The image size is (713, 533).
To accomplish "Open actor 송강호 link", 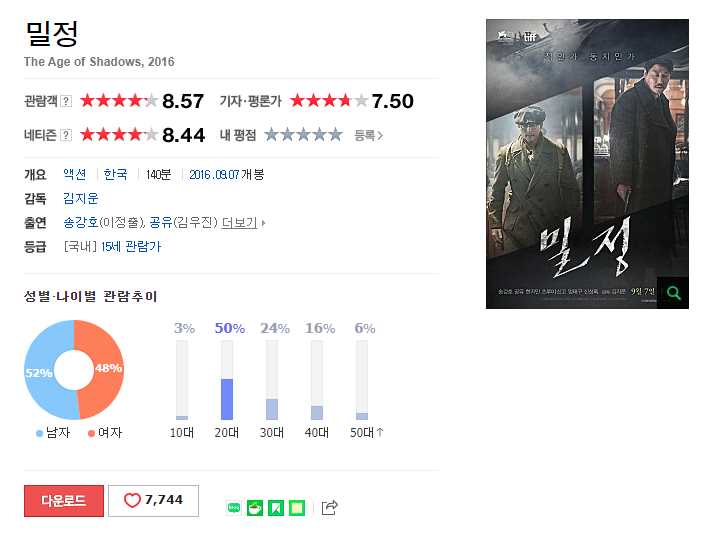I will [80, 222].
